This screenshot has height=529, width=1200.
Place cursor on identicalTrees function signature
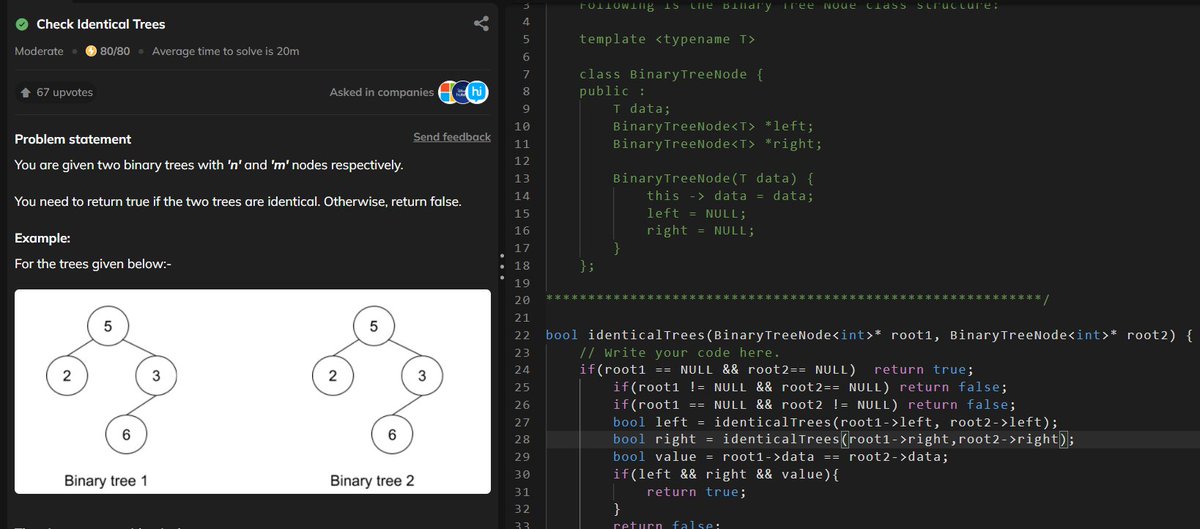point(869,335)
